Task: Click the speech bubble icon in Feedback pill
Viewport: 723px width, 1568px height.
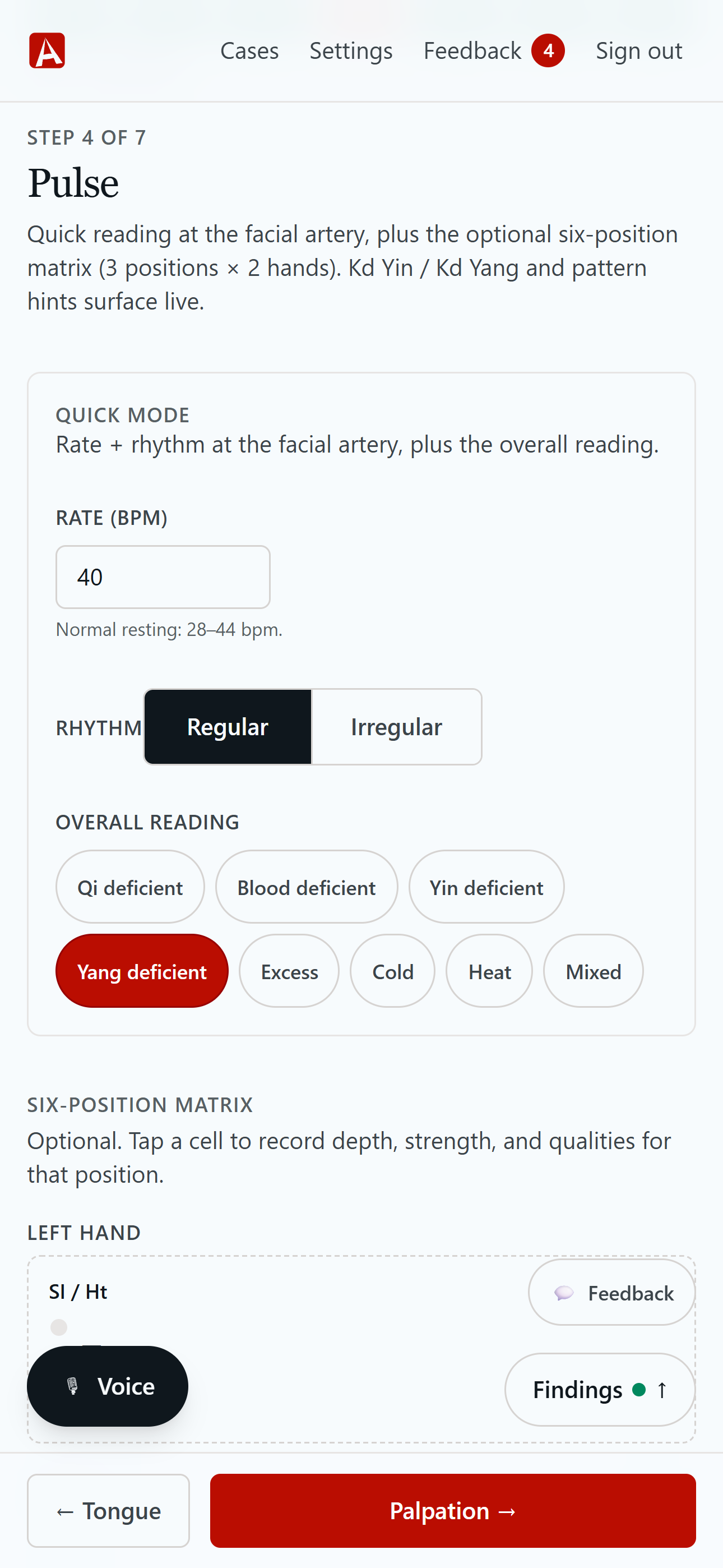Action: (564, 1293)
